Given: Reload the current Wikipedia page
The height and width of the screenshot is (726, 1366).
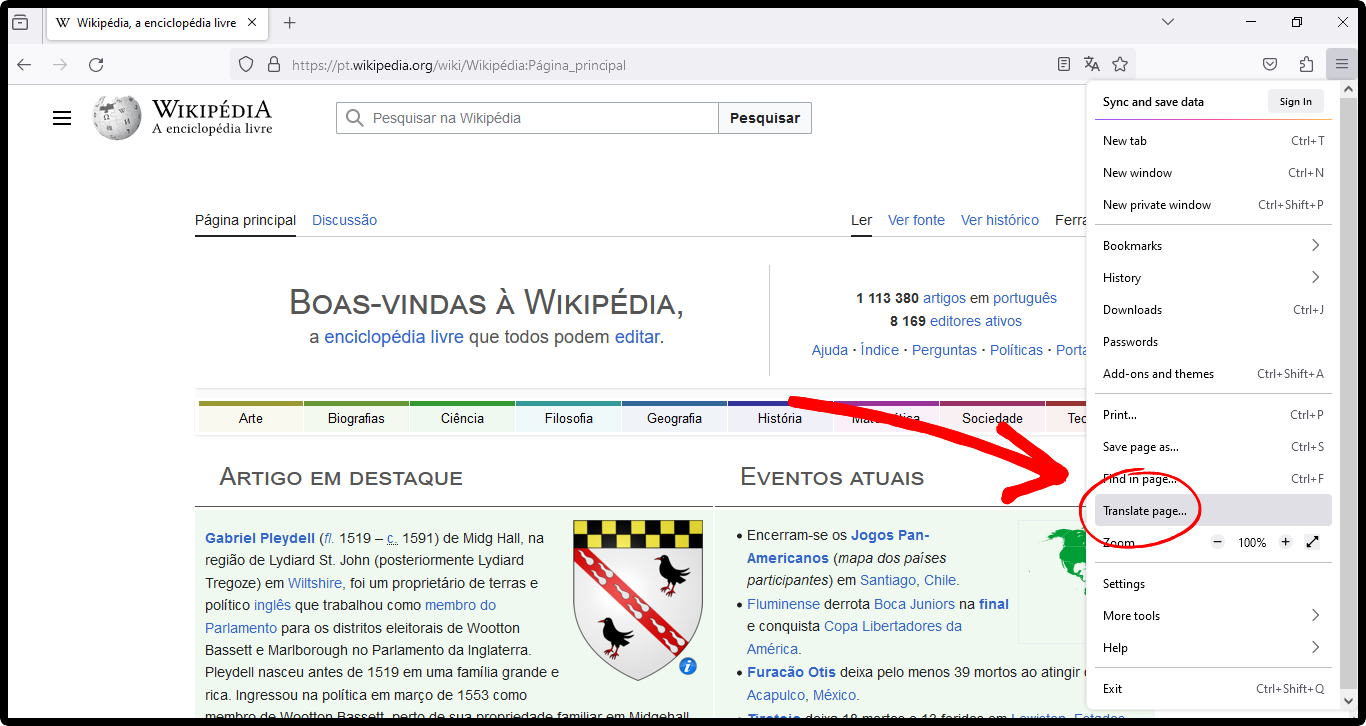Looking at the screenshot, I should tap(96, 65).
